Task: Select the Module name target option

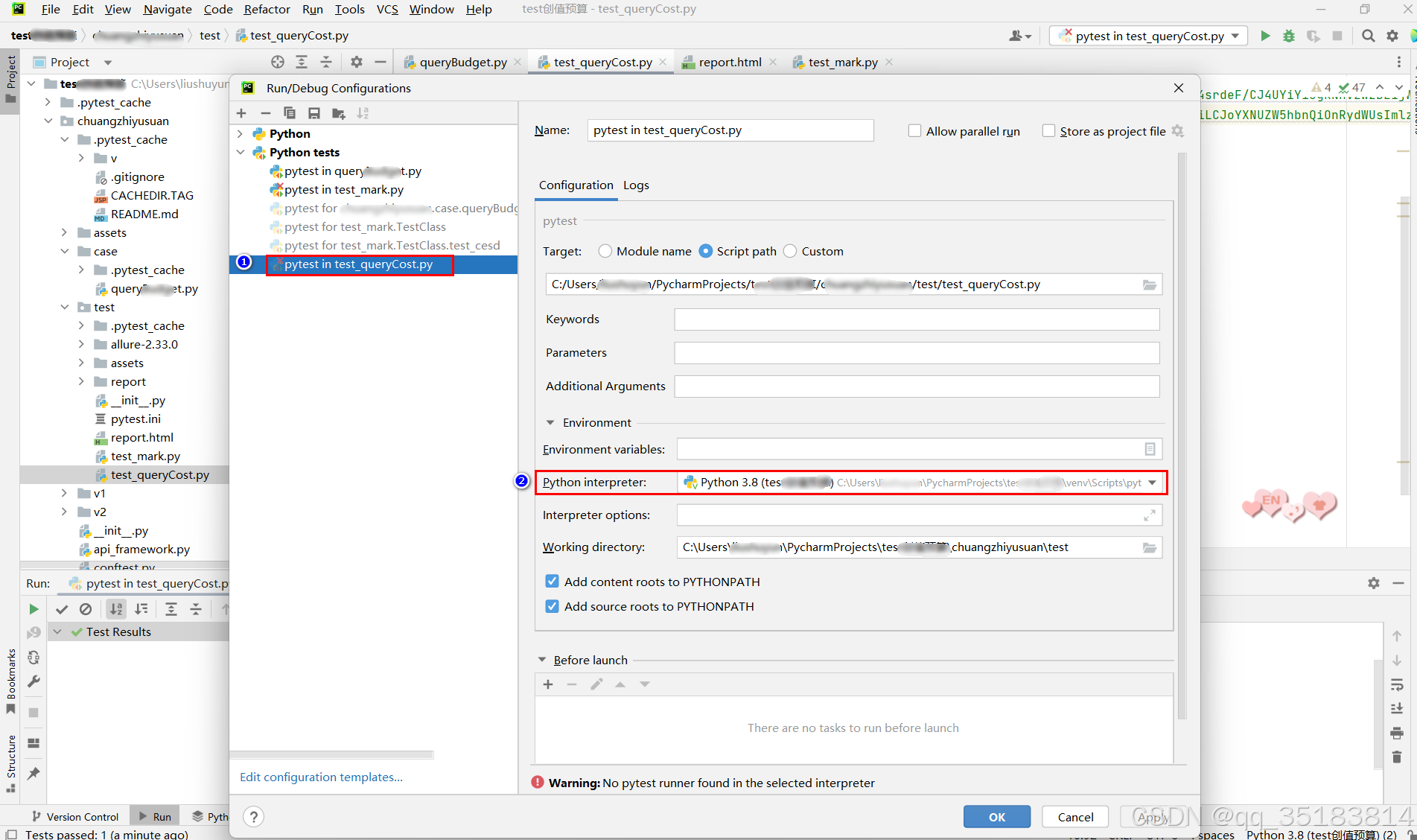Action: click(605, 251)
